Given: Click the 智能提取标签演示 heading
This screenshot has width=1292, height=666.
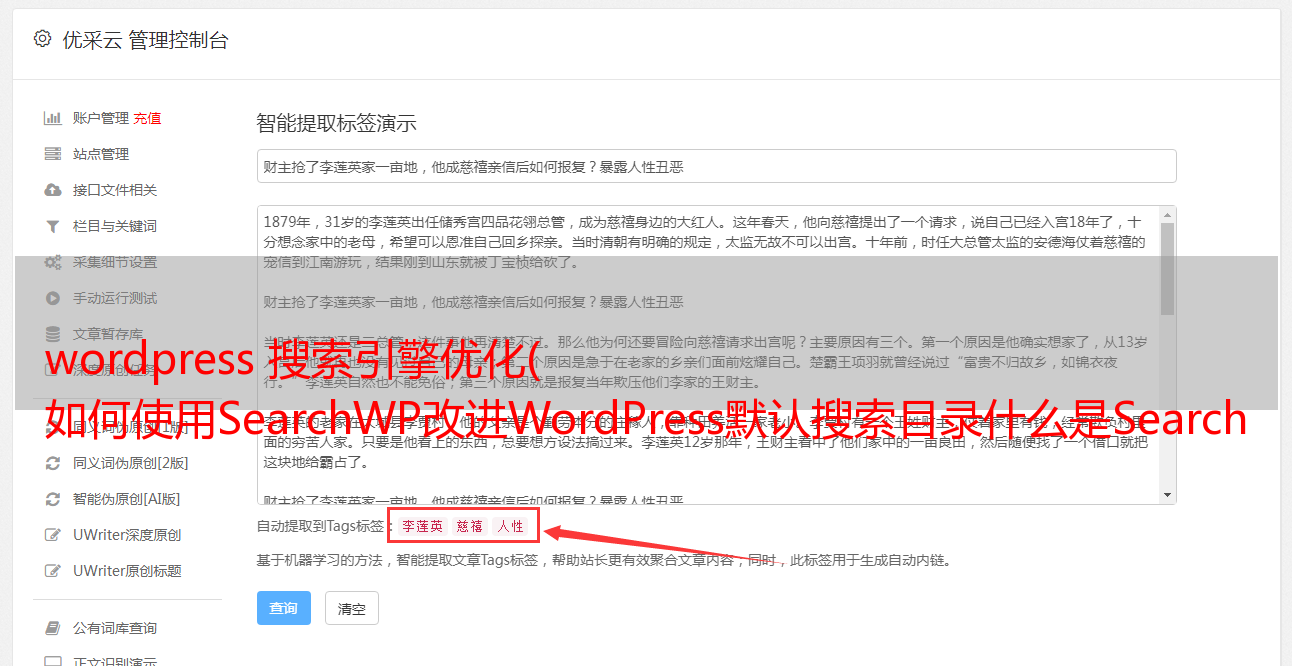Looking at the screenshot, I should coord(336,124).
